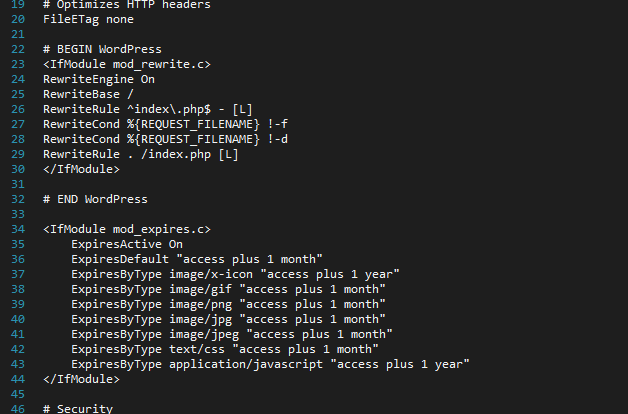Click the 'RewriteBase /' line
The height and width of the screenshot is (414, 628).
tap(88, 94)
